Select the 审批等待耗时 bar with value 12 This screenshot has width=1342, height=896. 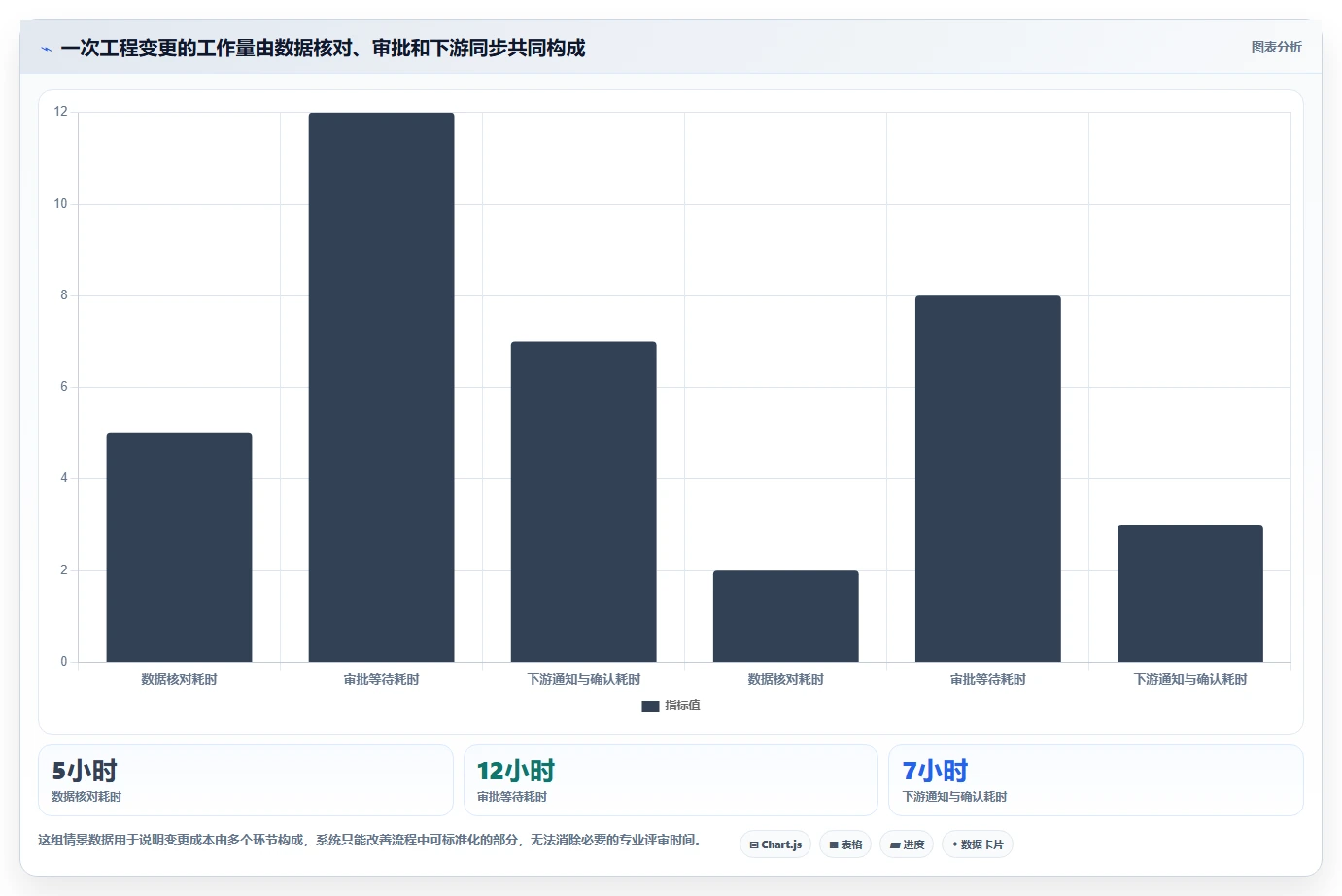pos(381,387)
